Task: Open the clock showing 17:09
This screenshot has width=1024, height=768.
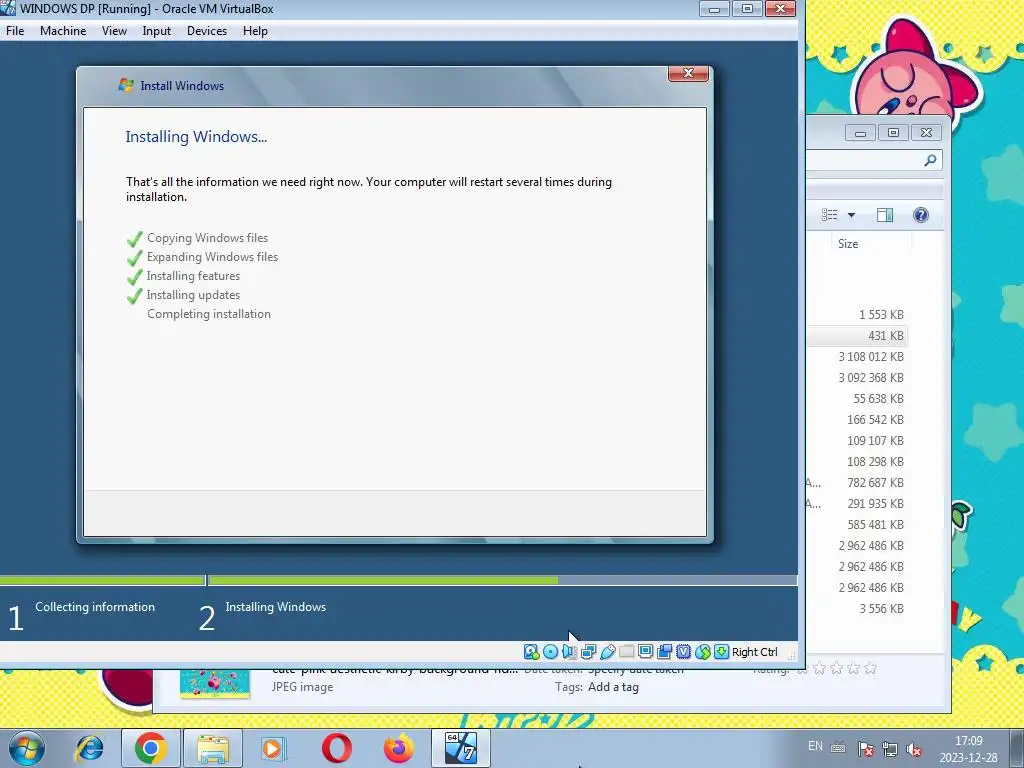Action: [x=968, y=749]
